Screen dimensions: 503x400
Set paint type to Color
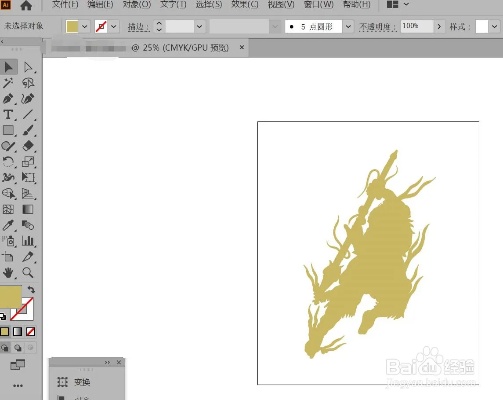5,332
